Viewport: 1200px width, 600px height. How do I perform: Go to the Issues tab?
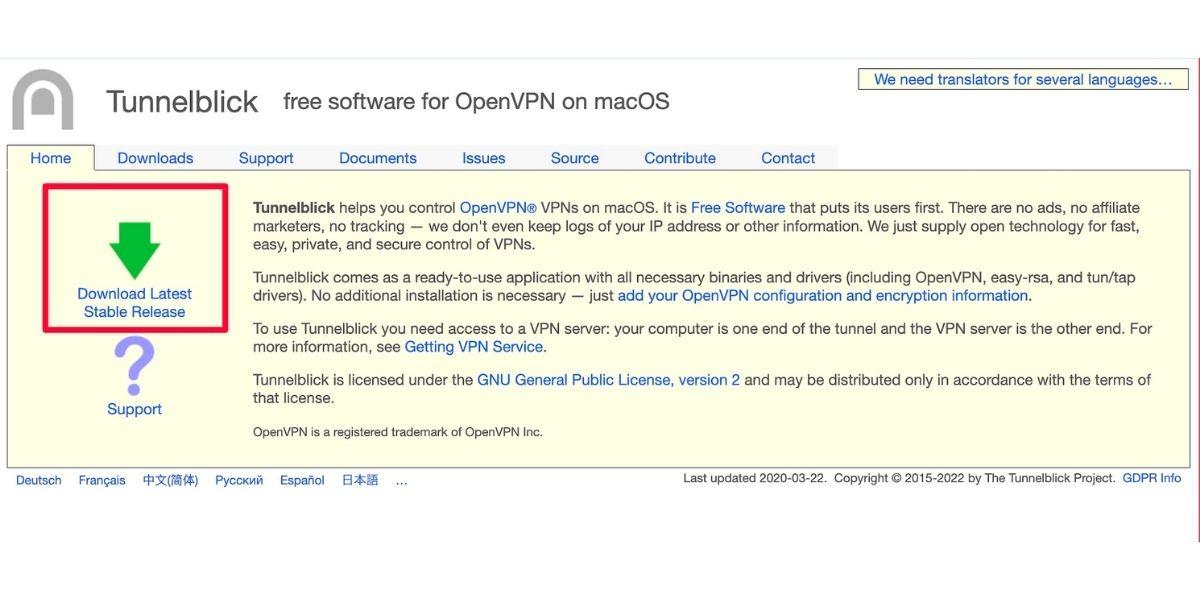pos(483,158)
